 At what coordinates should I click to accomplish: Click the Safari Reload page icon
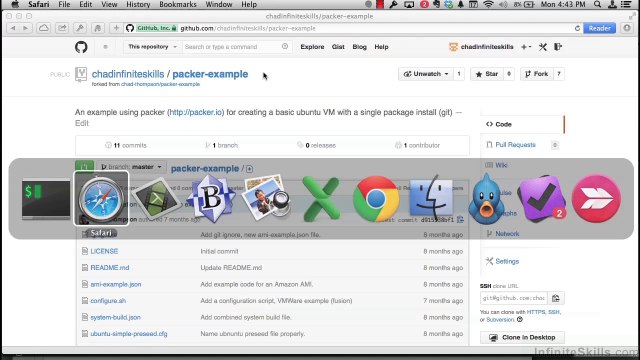click(x=577, y=28)
